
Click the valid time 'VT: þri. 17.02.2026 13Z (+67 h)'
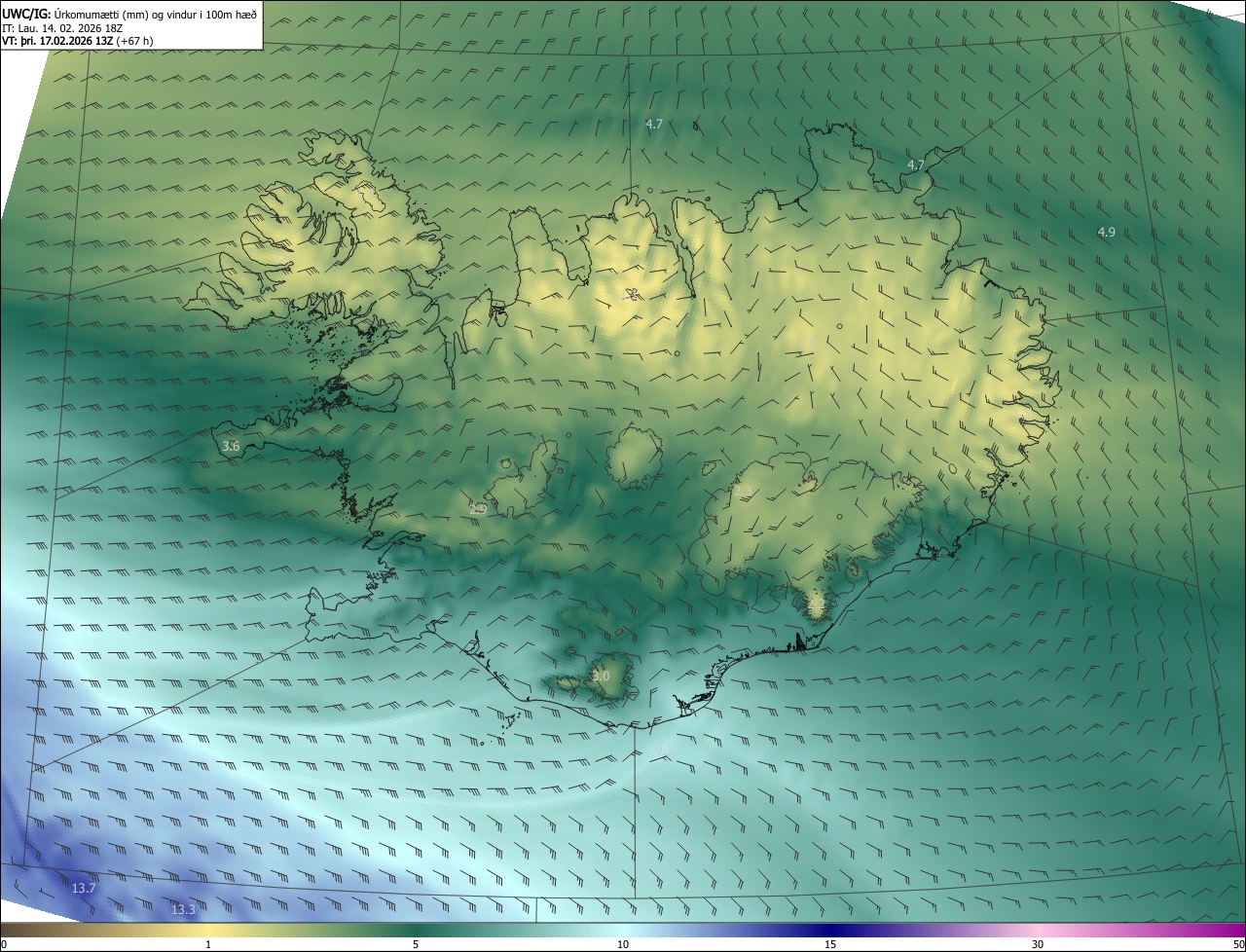78,41
